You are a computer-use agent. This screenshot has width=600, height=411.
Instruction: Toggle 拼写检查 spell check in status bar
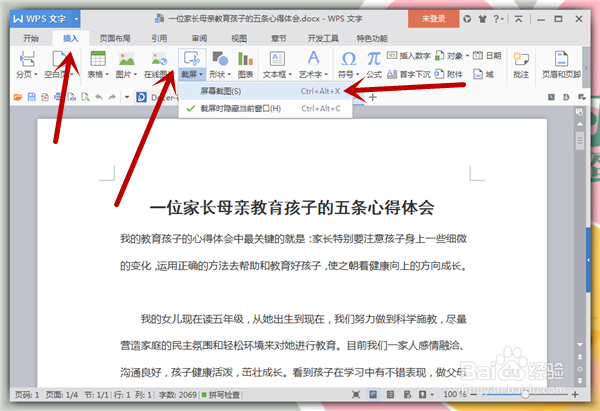[221, 394]
